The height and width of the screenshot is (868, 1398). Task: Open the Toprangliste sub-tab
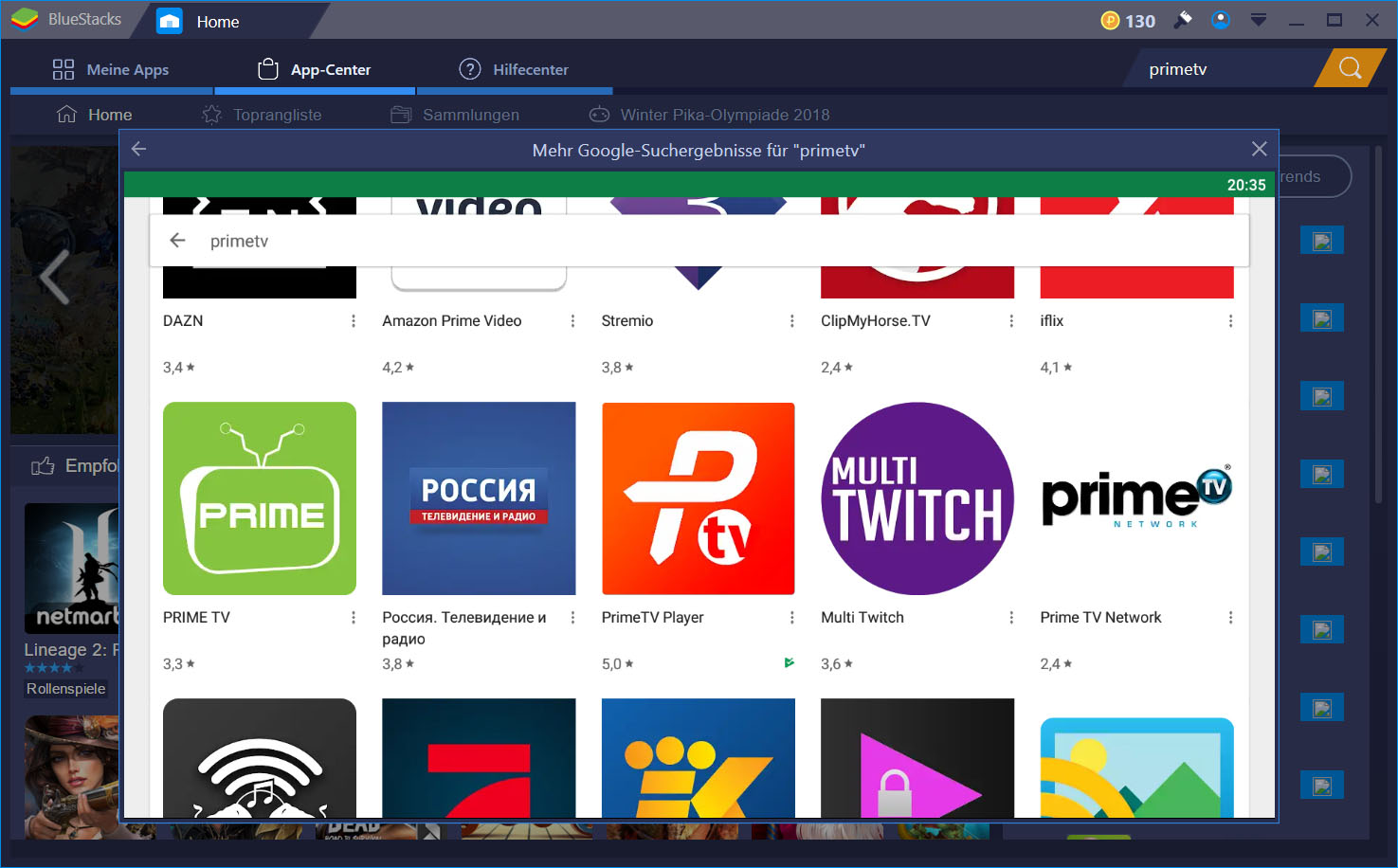pos(263,115)
